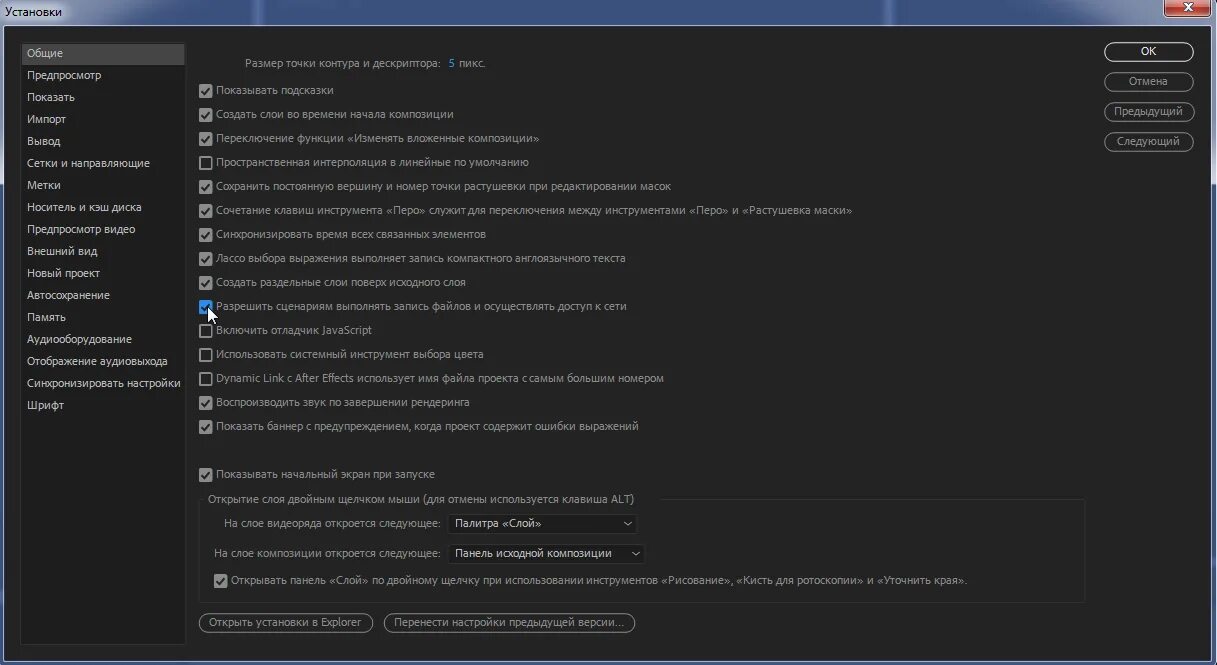Open the «Палитра «Слой»» dropdown

click(543, 523)
